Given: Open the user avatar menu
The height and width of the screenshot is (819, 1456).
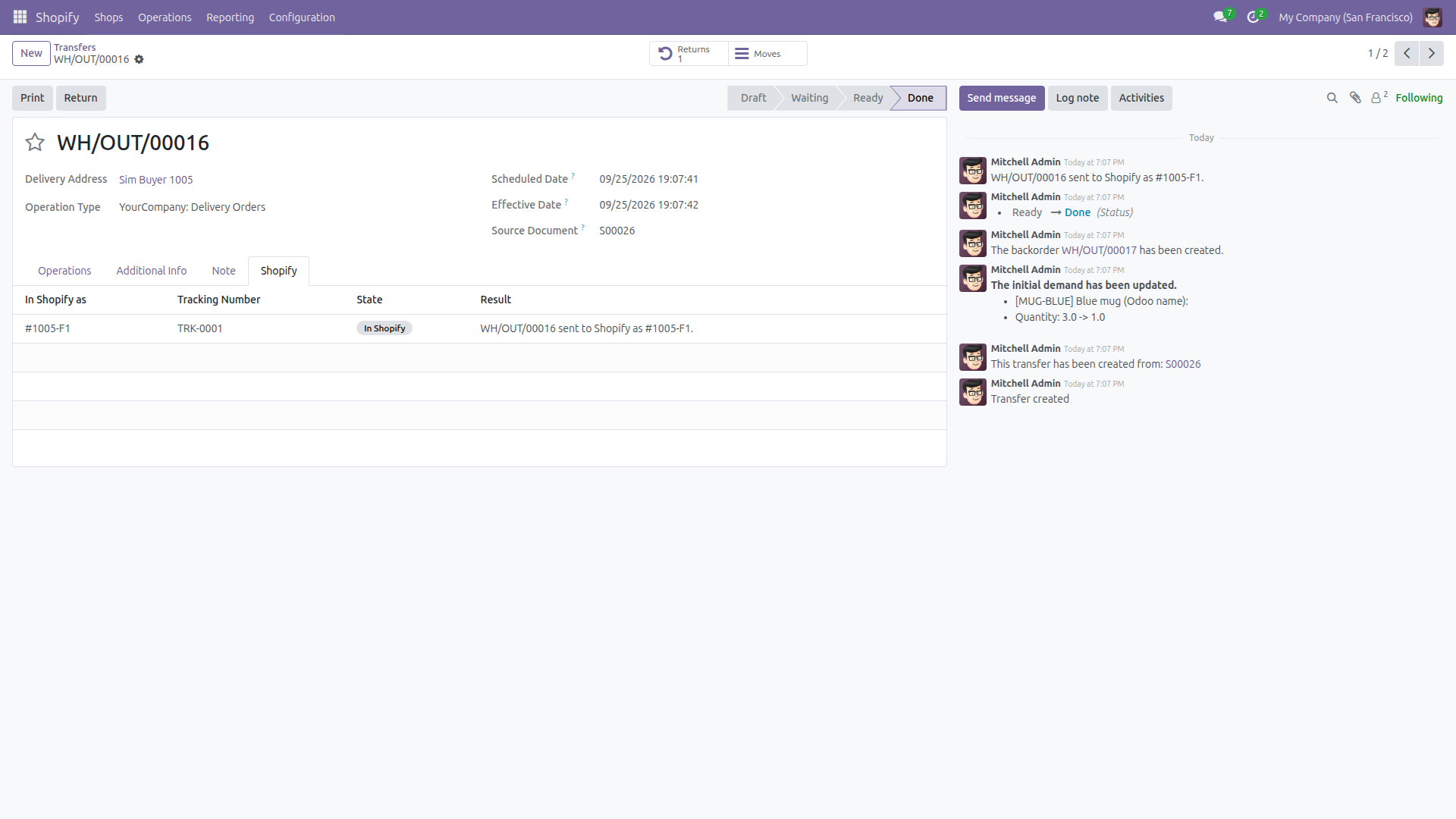Looking at the screenshot, I should point(1432,17).
